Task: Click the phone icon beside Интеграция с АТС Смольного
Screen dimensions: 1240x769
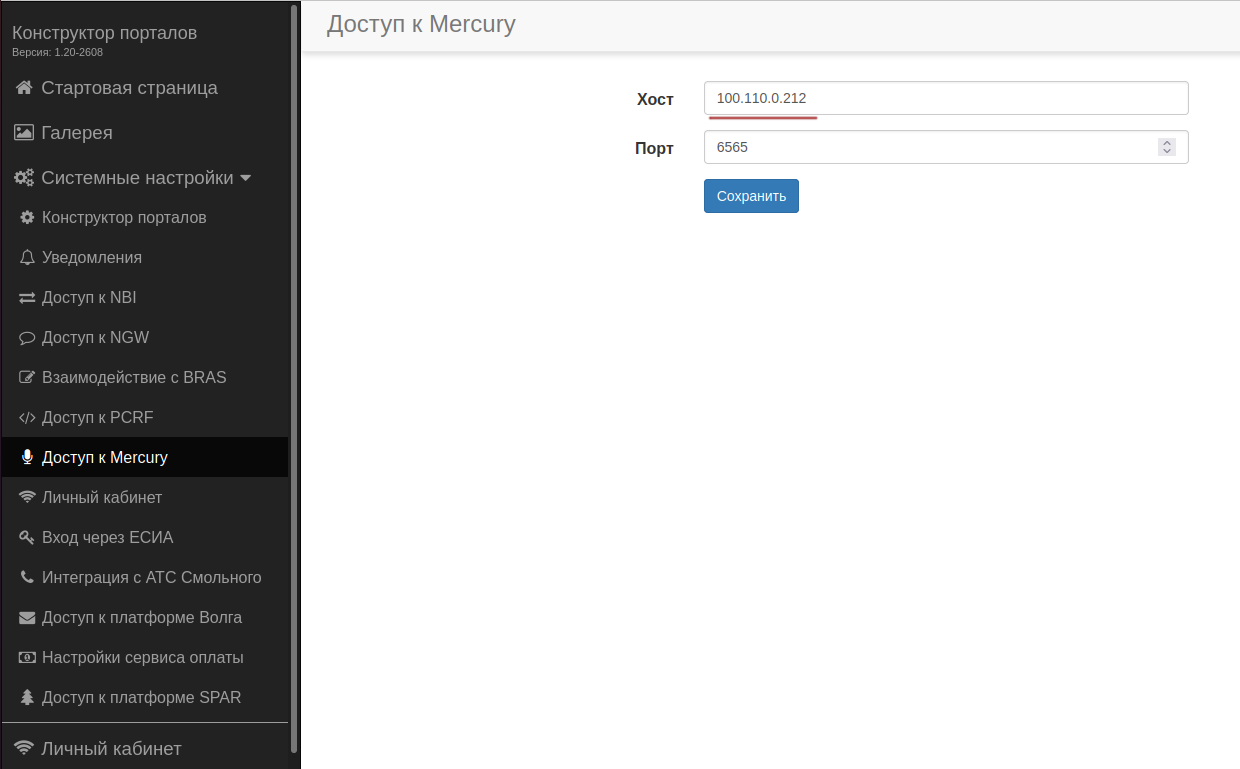Action: (x=27, y=577)
